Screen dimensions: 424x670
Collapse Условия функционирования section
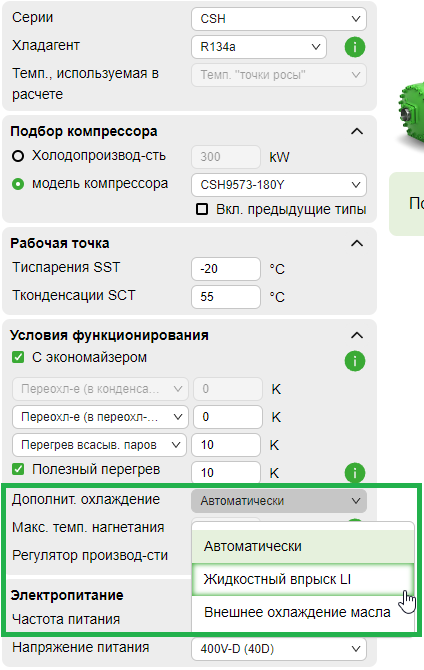(x=357, y=335)
